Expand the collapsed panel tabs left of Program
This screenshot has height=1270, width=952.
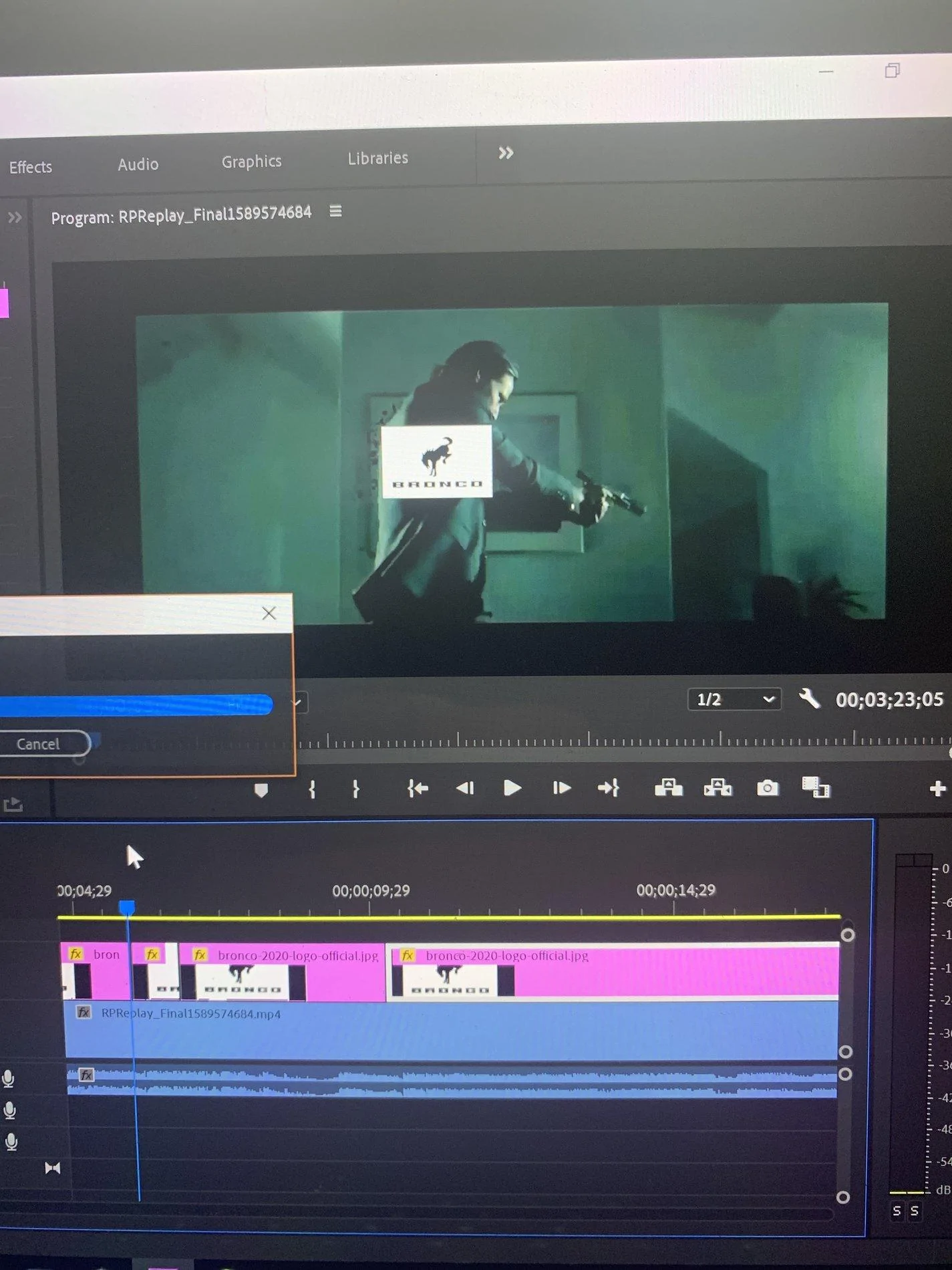pyautogui.click(x=15, y=218)
